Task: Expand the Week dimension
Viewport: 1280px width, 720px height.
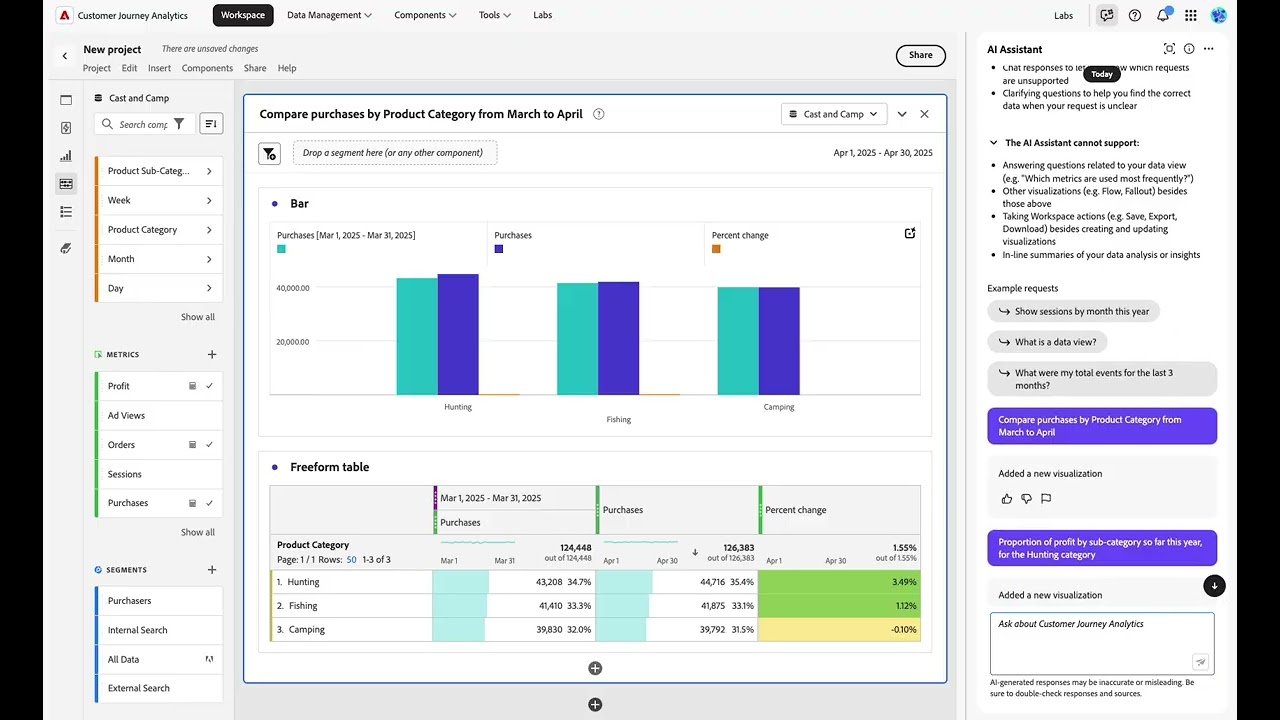Action: click(209, 200)
